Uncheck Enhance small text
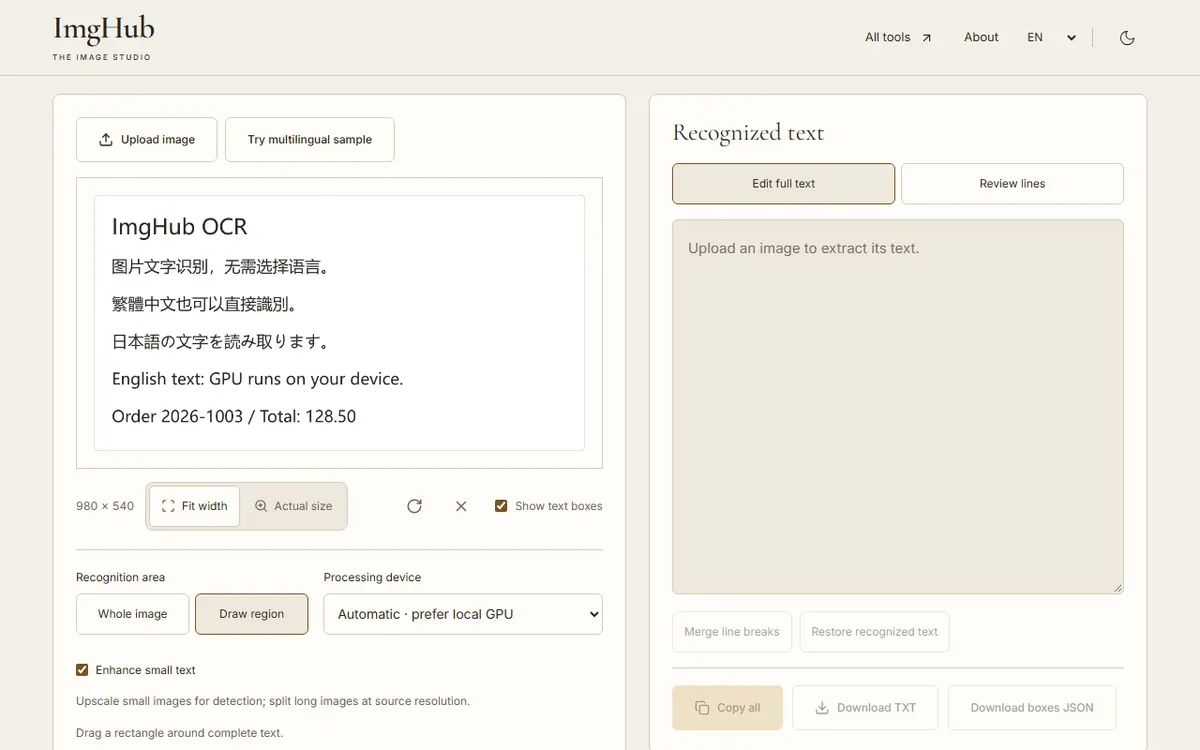This screenshot has width=1200, height=750. click(82, 670)
